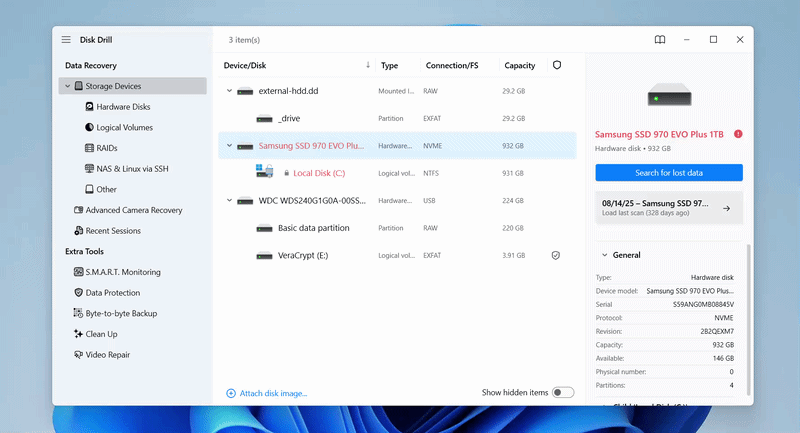This screenshot has height=433, width=800.
Task: Select the WDC WDS240G1G0A-00SS disk row
Action: [397, 200]
